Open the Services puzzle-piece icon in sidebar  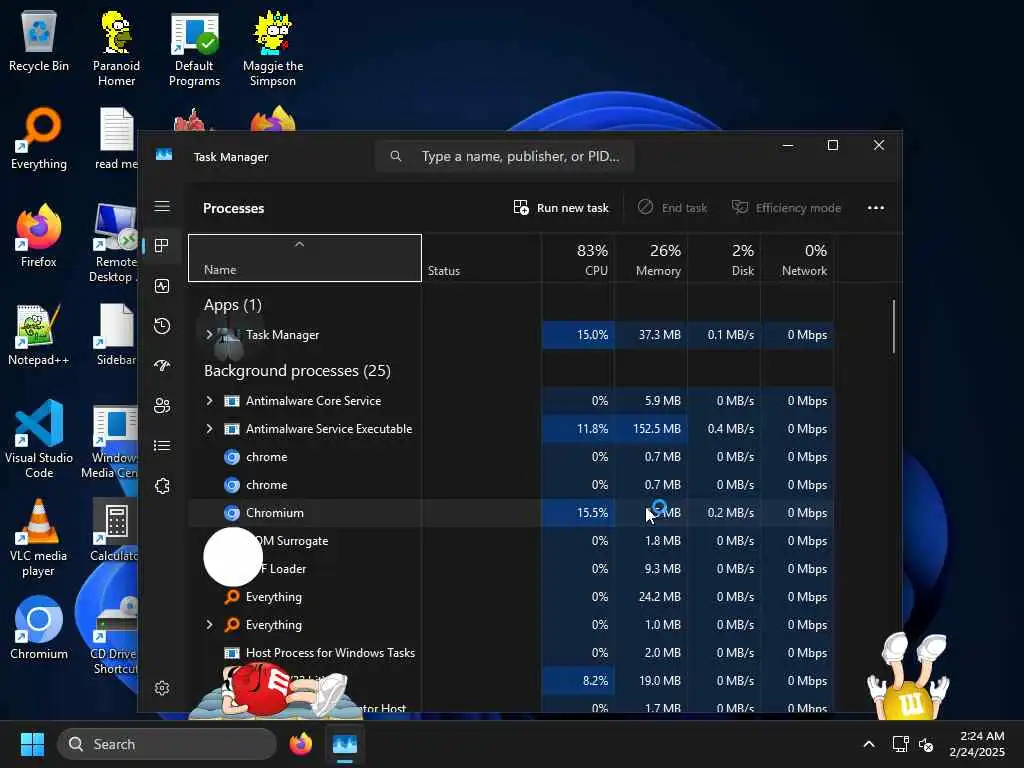pos(162,486)
